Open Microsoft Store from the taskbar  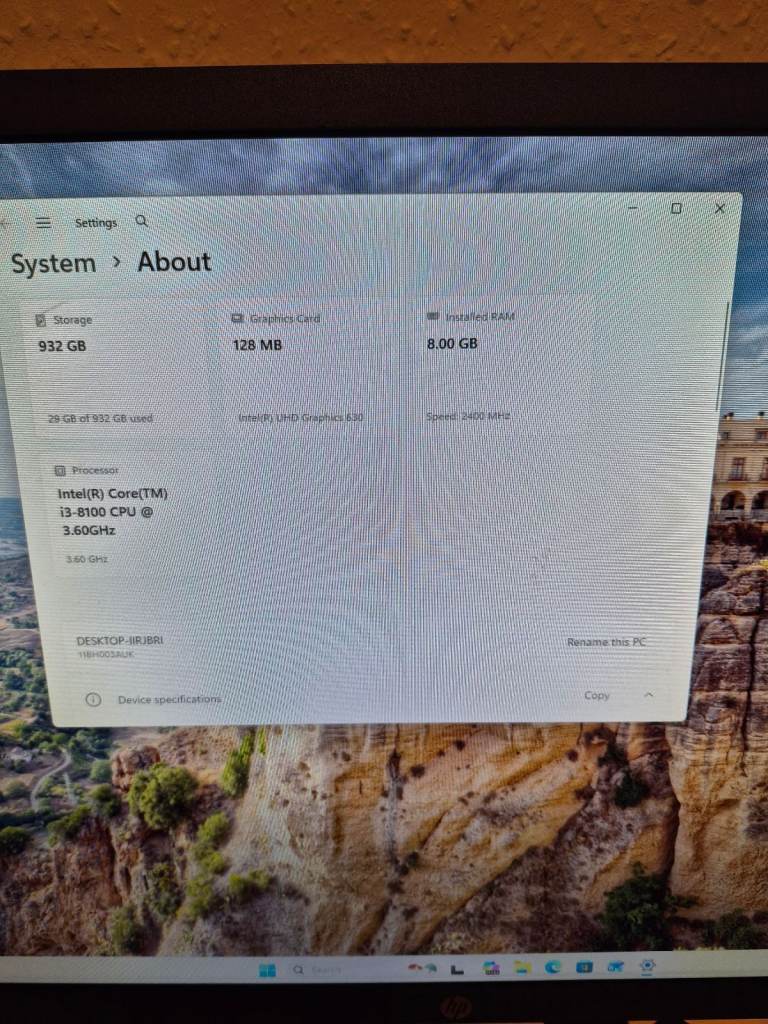584,967
